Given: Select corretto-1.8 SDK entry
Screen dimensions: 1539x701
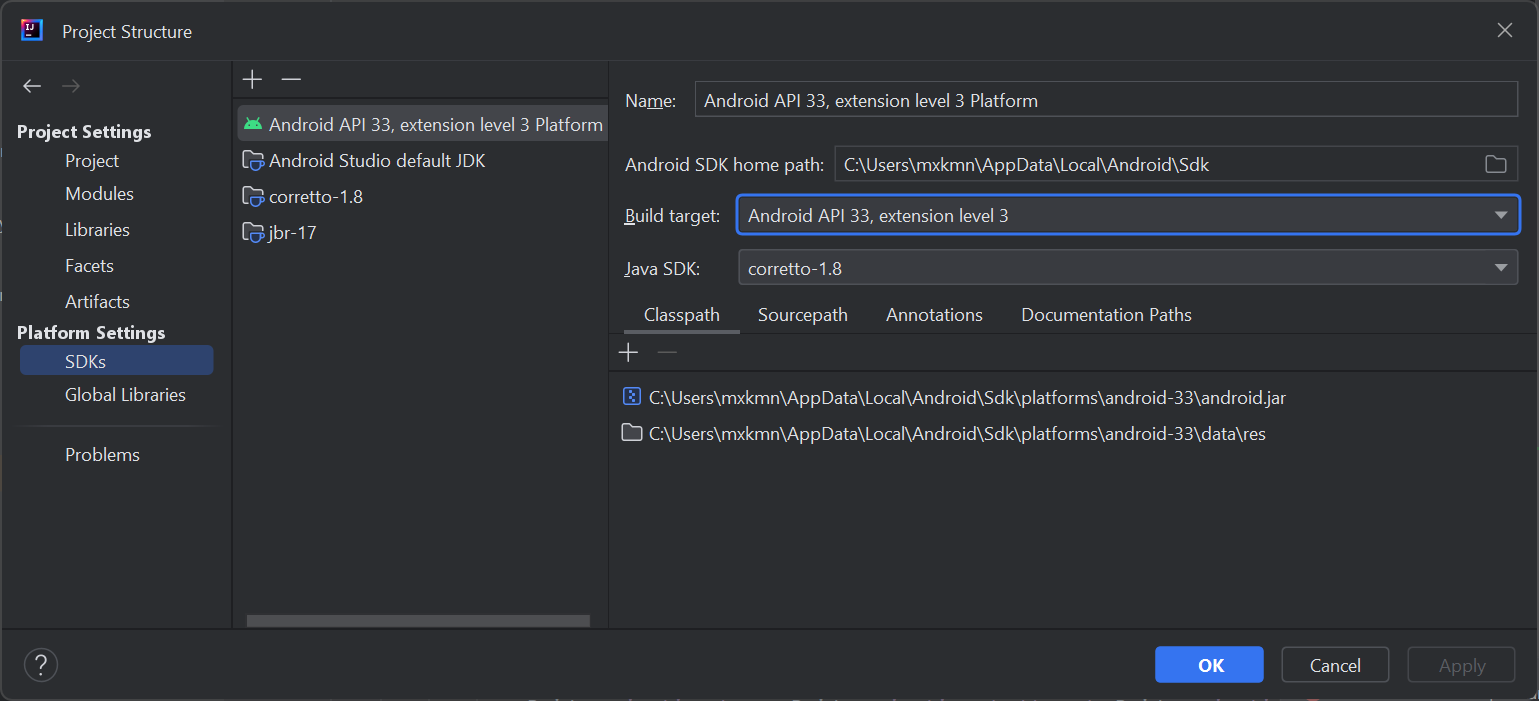Looking at the screenshot, I should 422,196.
